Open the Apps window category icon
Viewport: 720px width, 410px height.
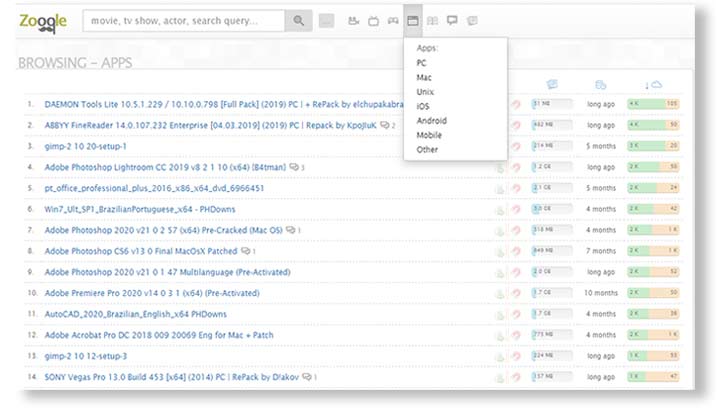coord(413,21)
